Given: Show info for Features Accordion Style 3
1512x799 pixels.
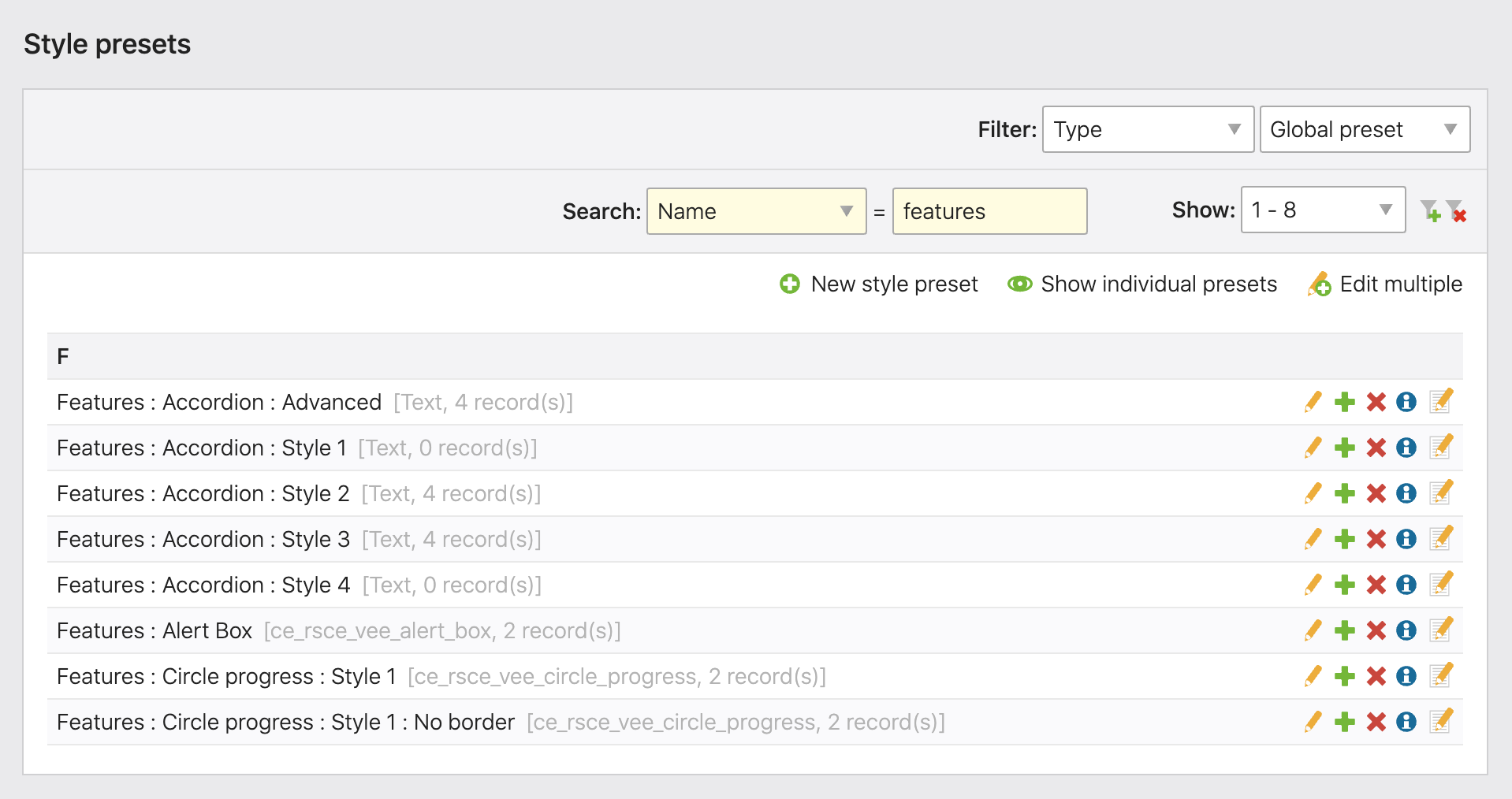Looking at the screenshot, I should pos(1406,539).
